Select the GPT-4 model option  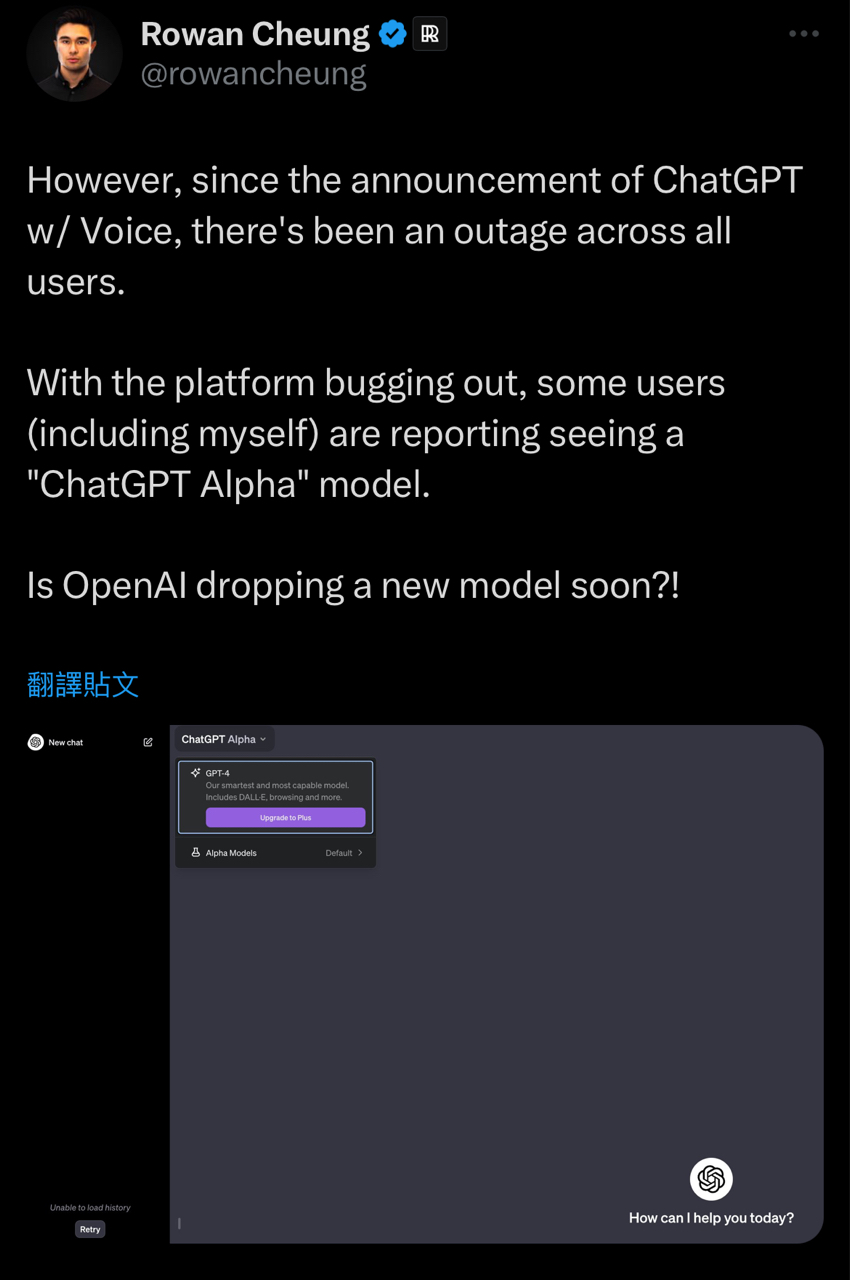click(276, 797)
